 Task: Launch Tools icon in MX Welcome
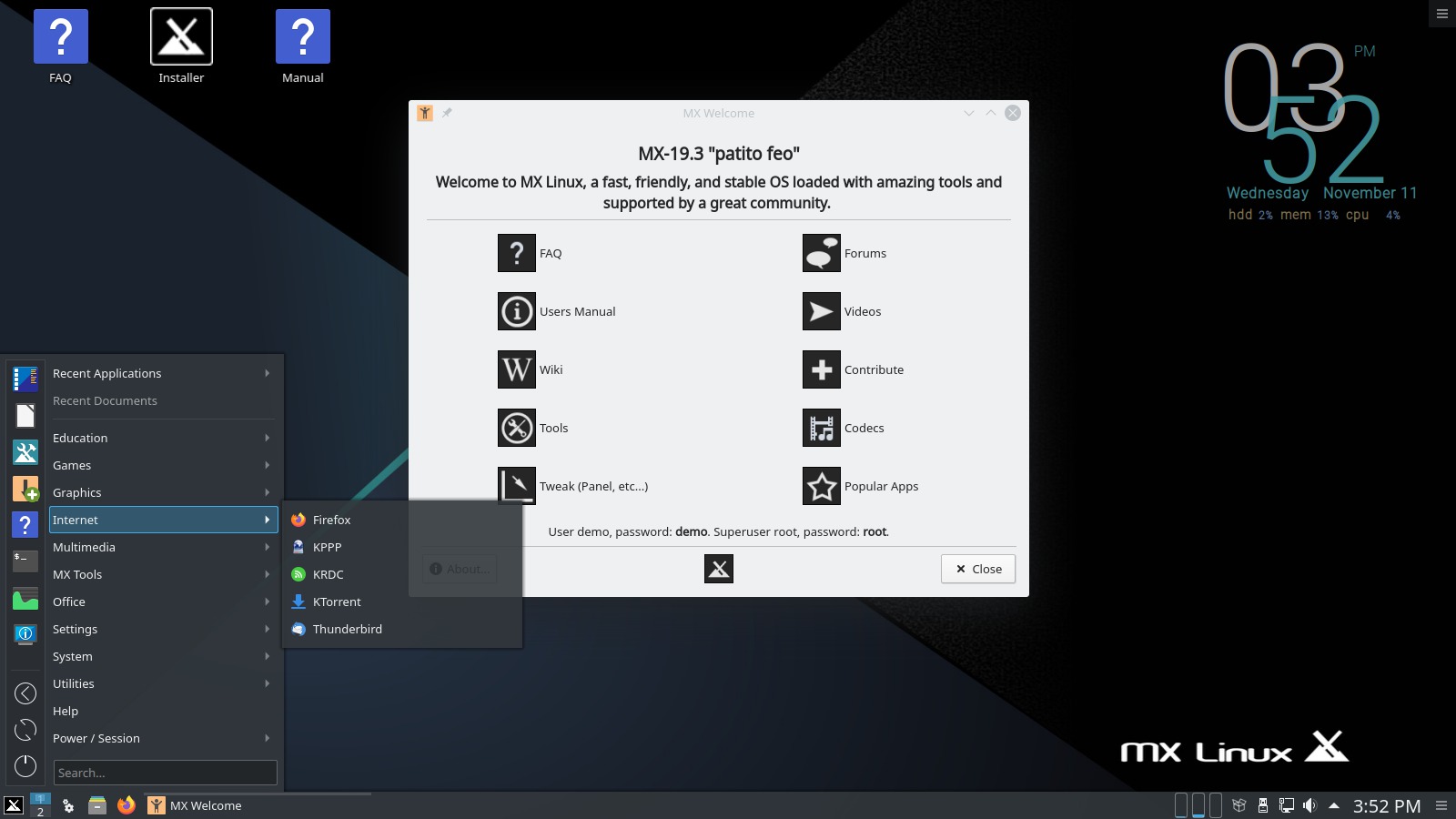(x=516, y=428)
